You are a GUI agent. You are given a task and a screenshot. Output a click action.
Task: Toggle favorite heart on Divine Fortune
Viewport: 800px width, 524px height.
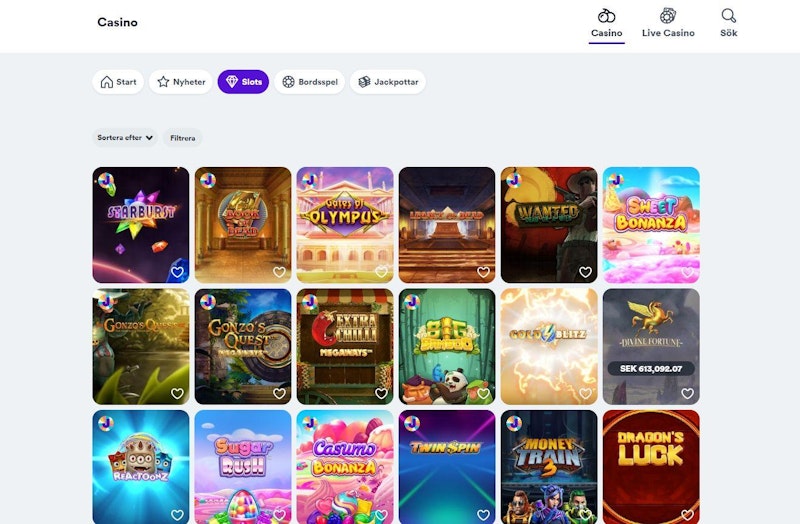687,394
